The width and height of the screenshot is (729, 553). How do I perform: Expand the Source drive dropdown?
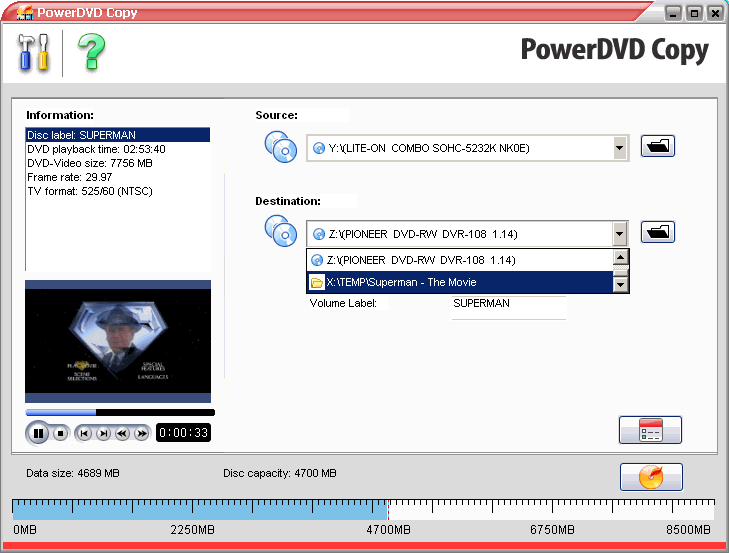coord(619,148)
